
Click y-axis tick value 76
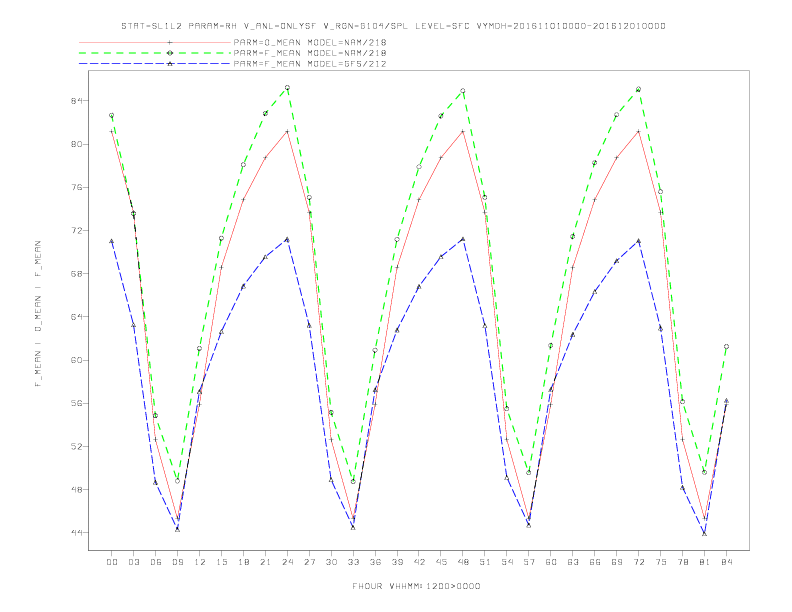tap(76, 187)
